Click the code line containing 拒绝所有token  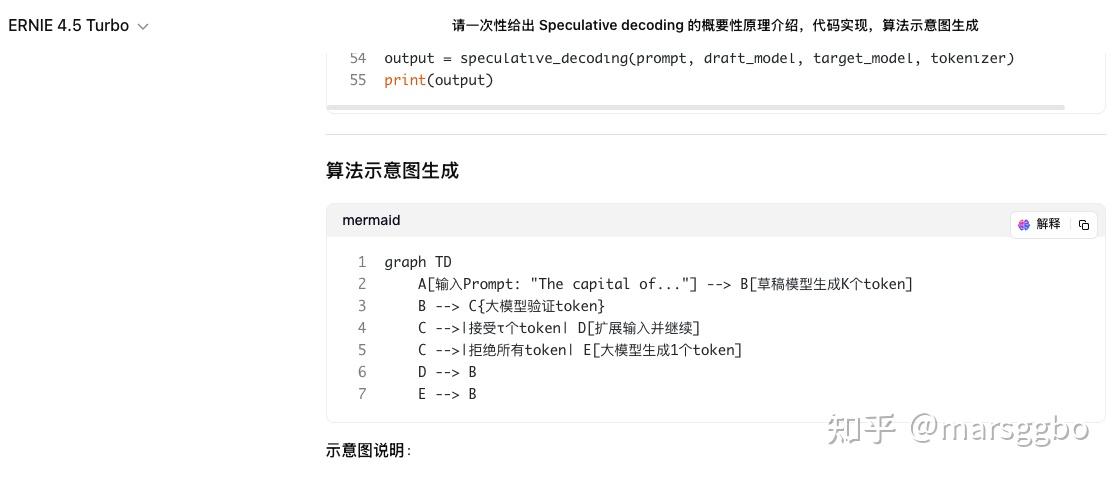pyautogui.click(x=580, y=351)
